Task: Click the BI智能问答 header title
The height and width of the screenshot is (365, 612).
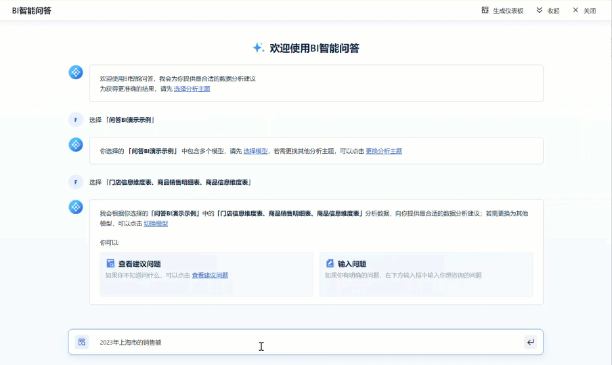Action: click(32, 11)
